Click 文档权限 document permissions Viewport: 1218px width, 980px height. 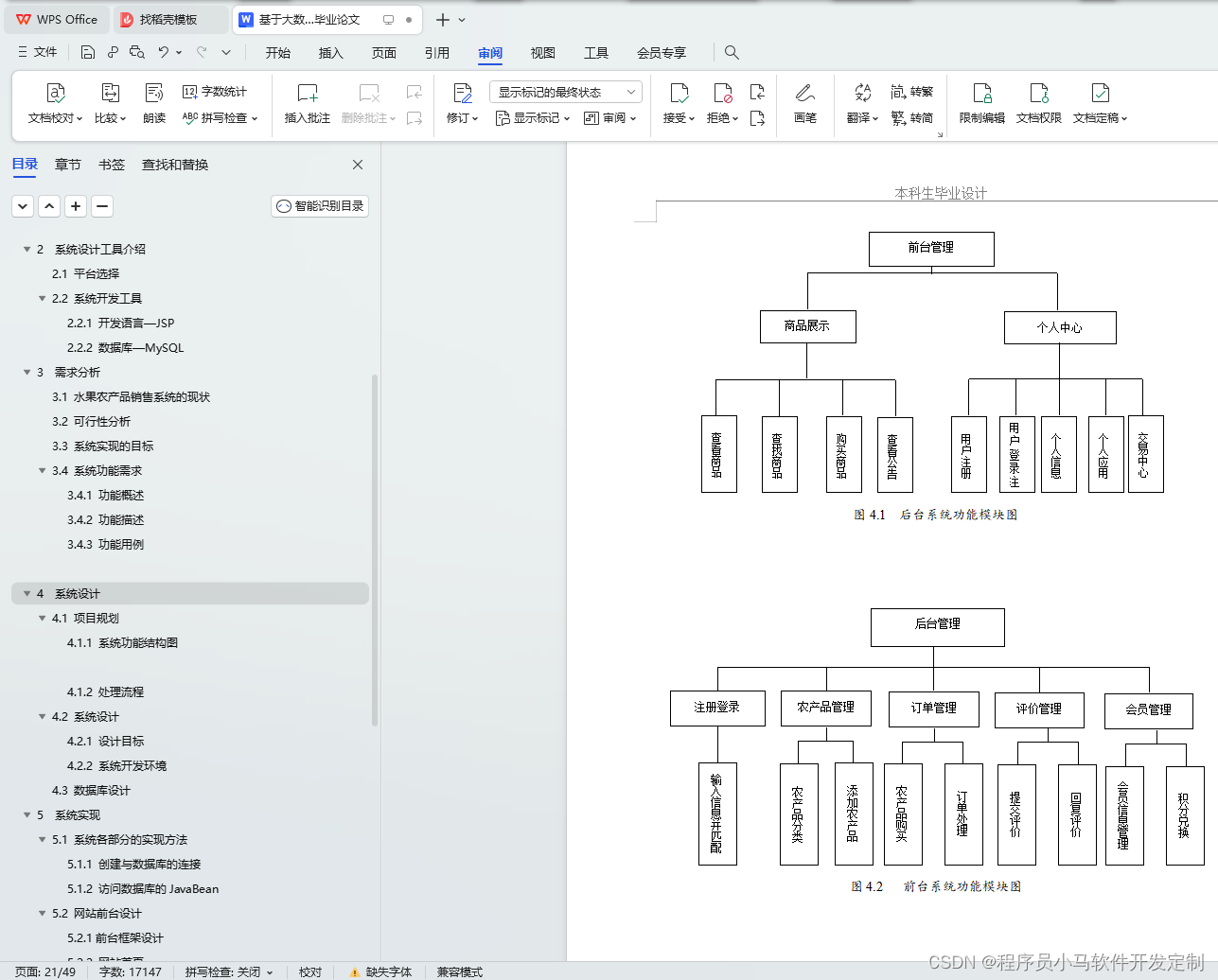coord(1039,104)
